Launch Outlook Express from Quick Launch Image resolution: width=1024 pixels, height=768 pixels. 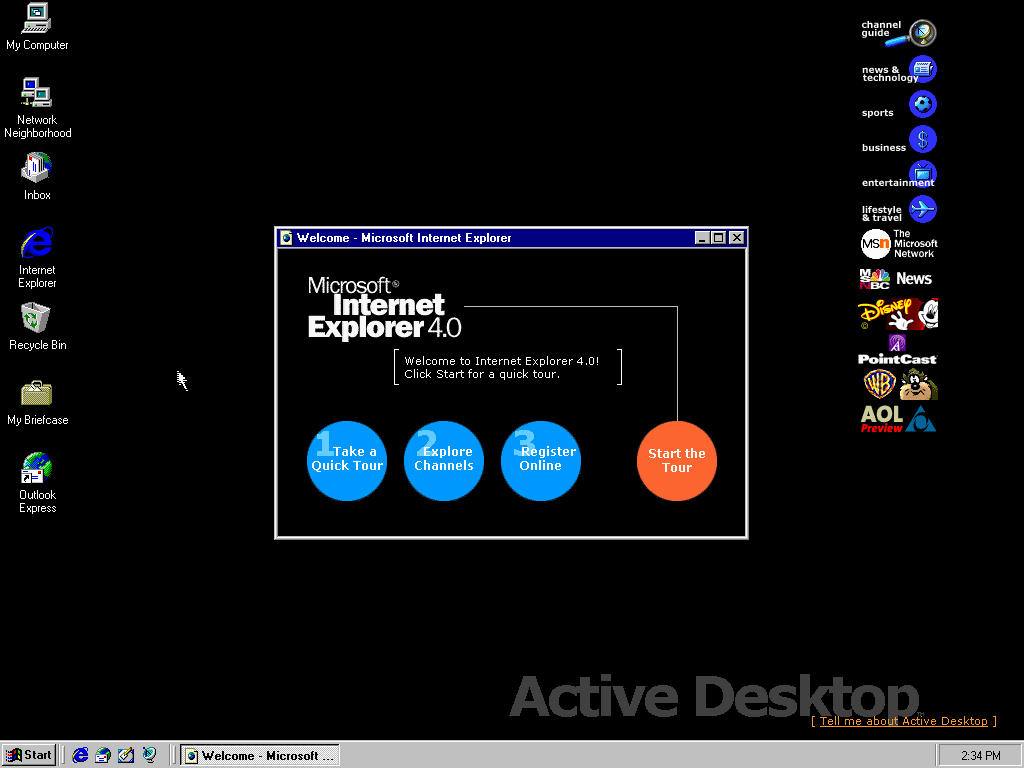(x=103, y=756)
